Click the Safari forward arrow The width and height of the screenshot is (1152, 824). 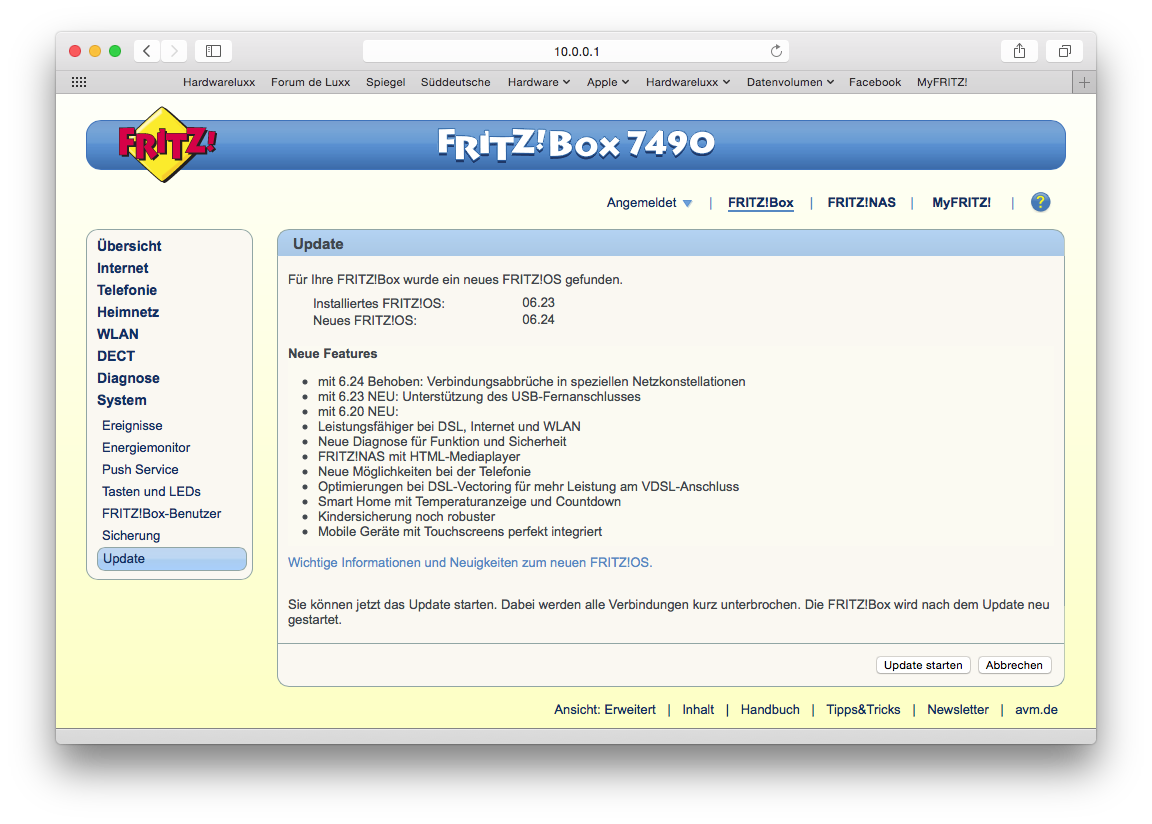click(x=174, y=51)
